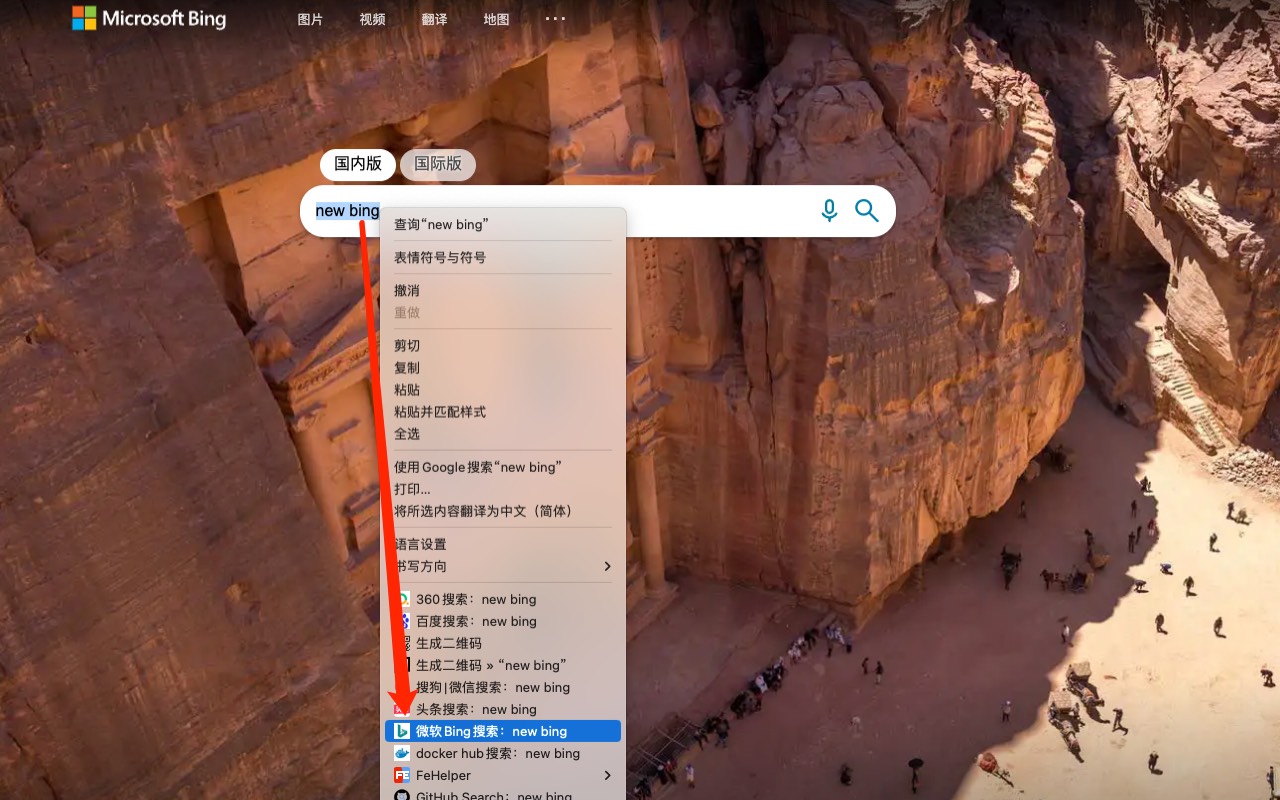Image resolution: width=1280 pixels, height=800 pixels.
Task: Switch to 国内版 tab
Action: tap(358, 164)
